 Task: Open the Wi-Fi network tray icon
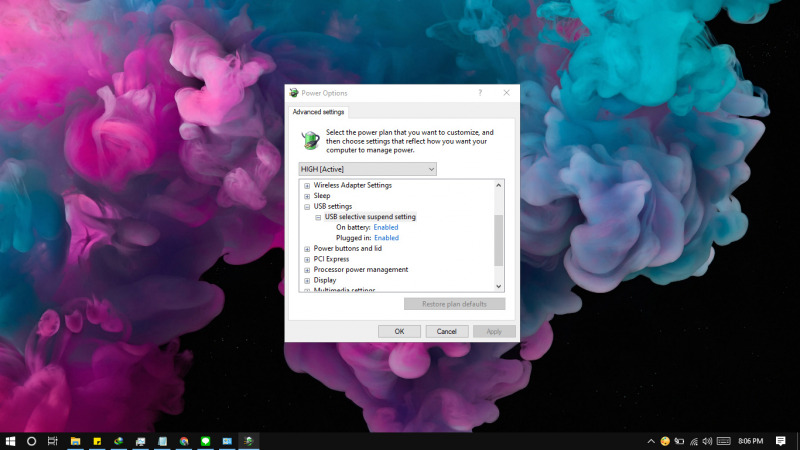693,441
